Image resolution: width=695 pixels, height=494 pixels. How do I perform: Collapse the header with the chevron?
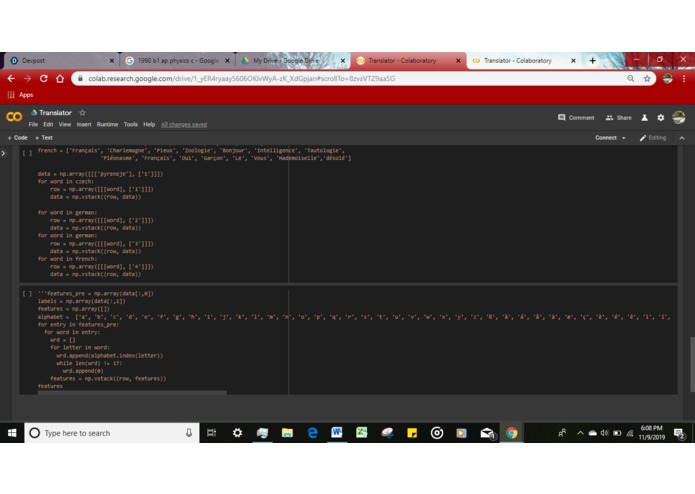[x=682, y=138]
